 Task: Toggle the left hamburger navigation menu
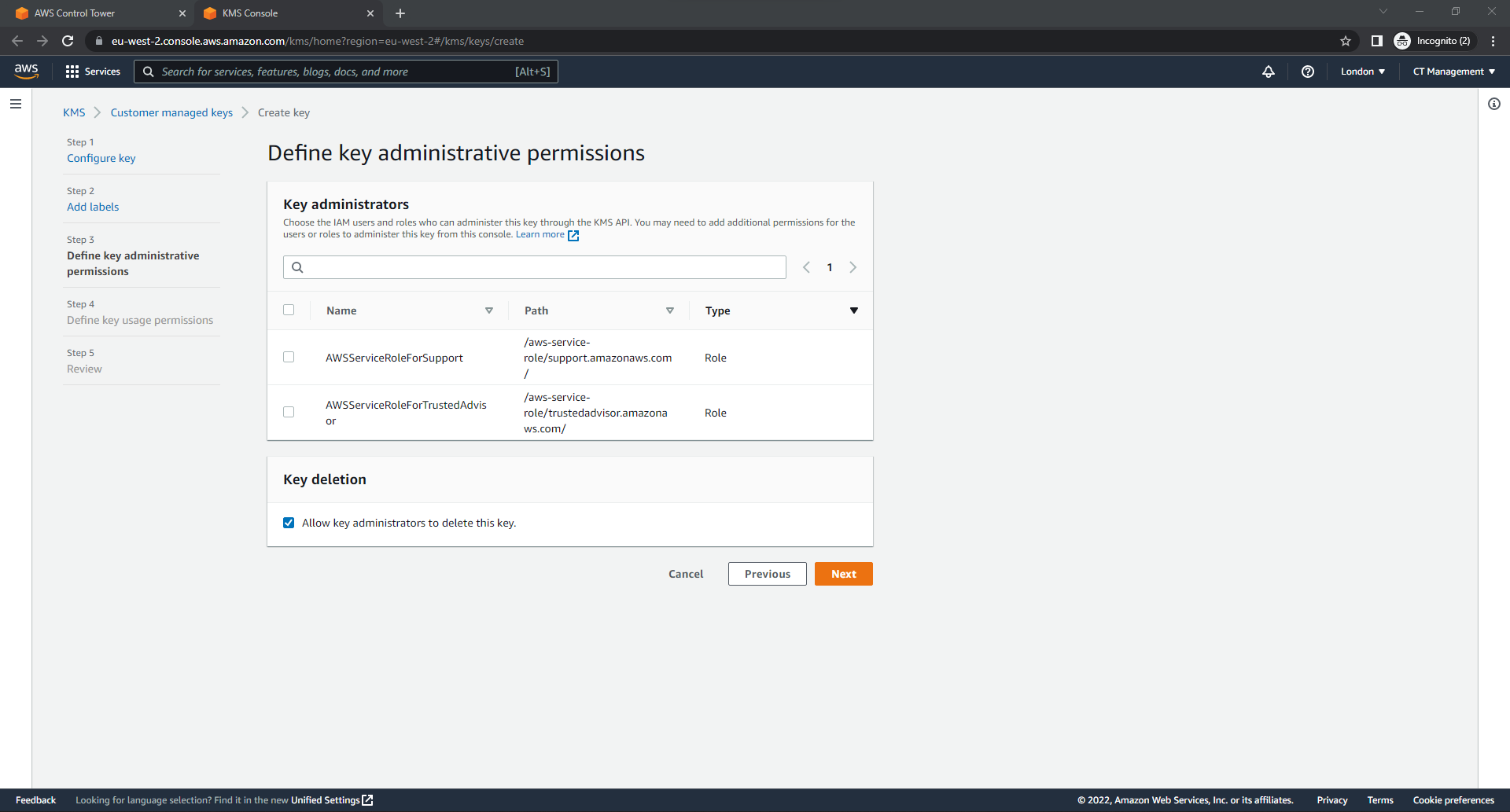(16, 104)
